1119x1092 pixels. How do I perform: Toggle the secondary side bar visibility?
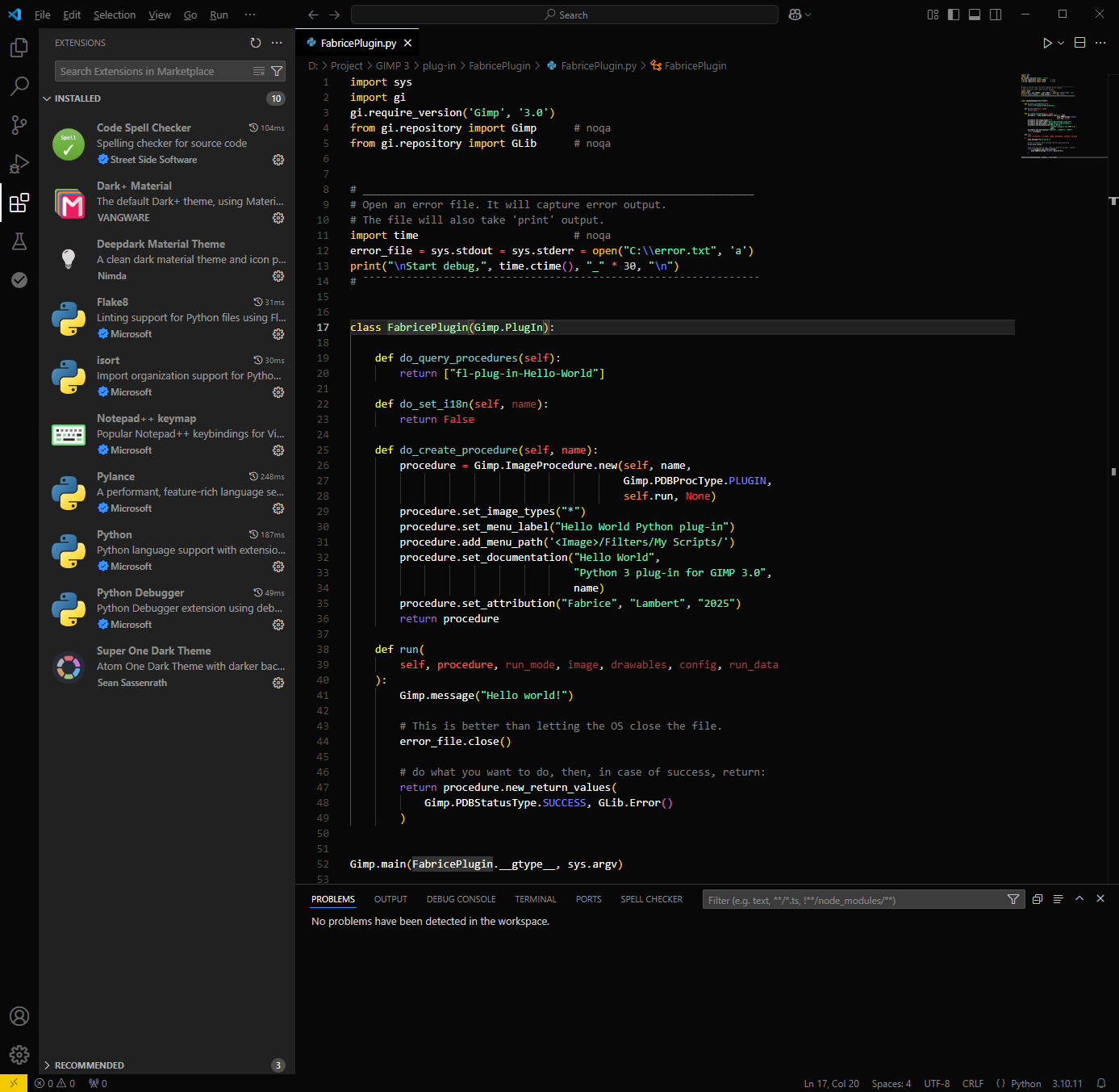(x=996, y=15)
